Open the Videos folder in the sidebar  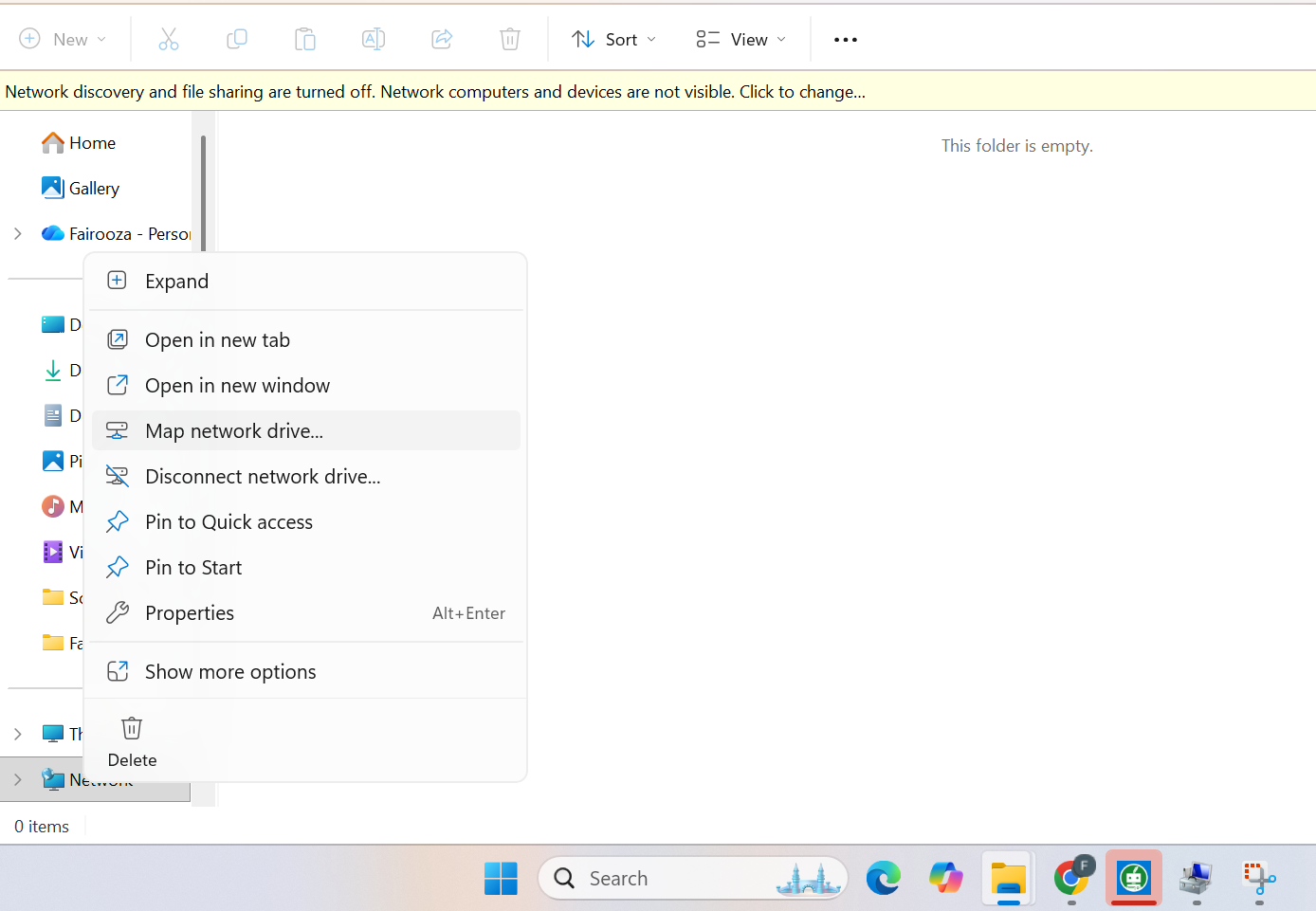[x=54, y=552]
